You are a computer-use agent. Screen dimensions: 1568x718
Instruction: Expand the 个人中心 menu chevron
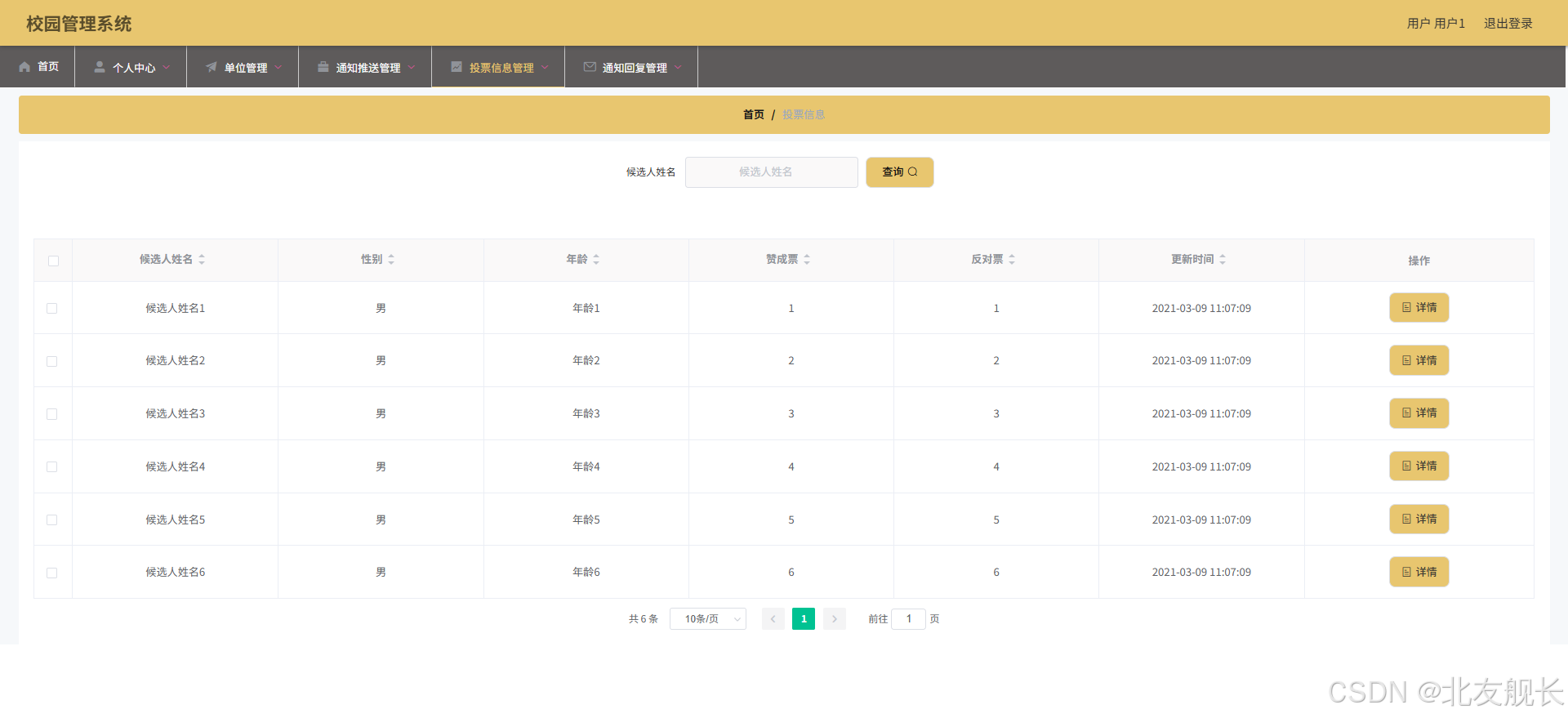[167, 67]
